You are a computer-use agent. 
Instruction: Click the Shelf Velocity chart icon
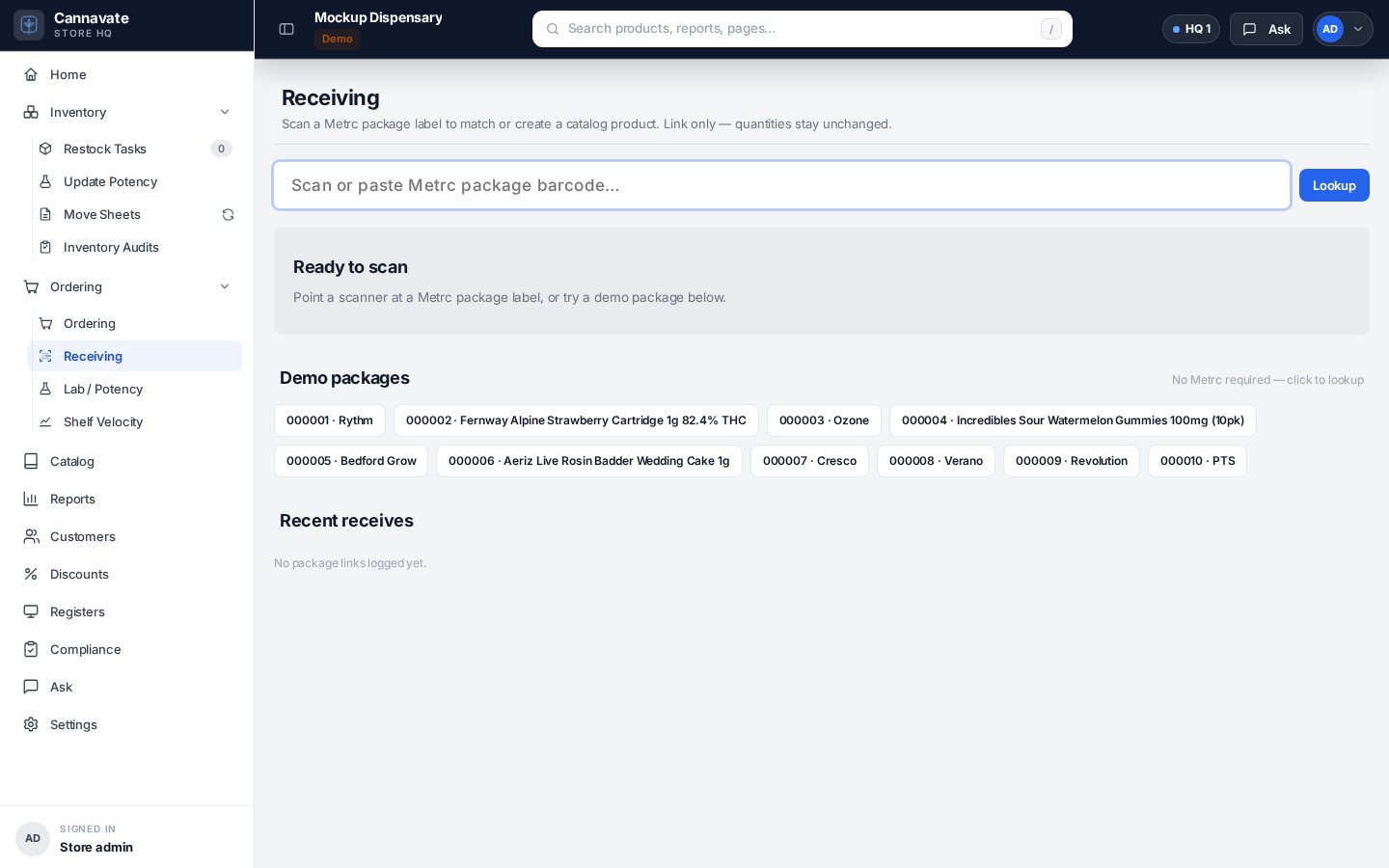(45, 421)
